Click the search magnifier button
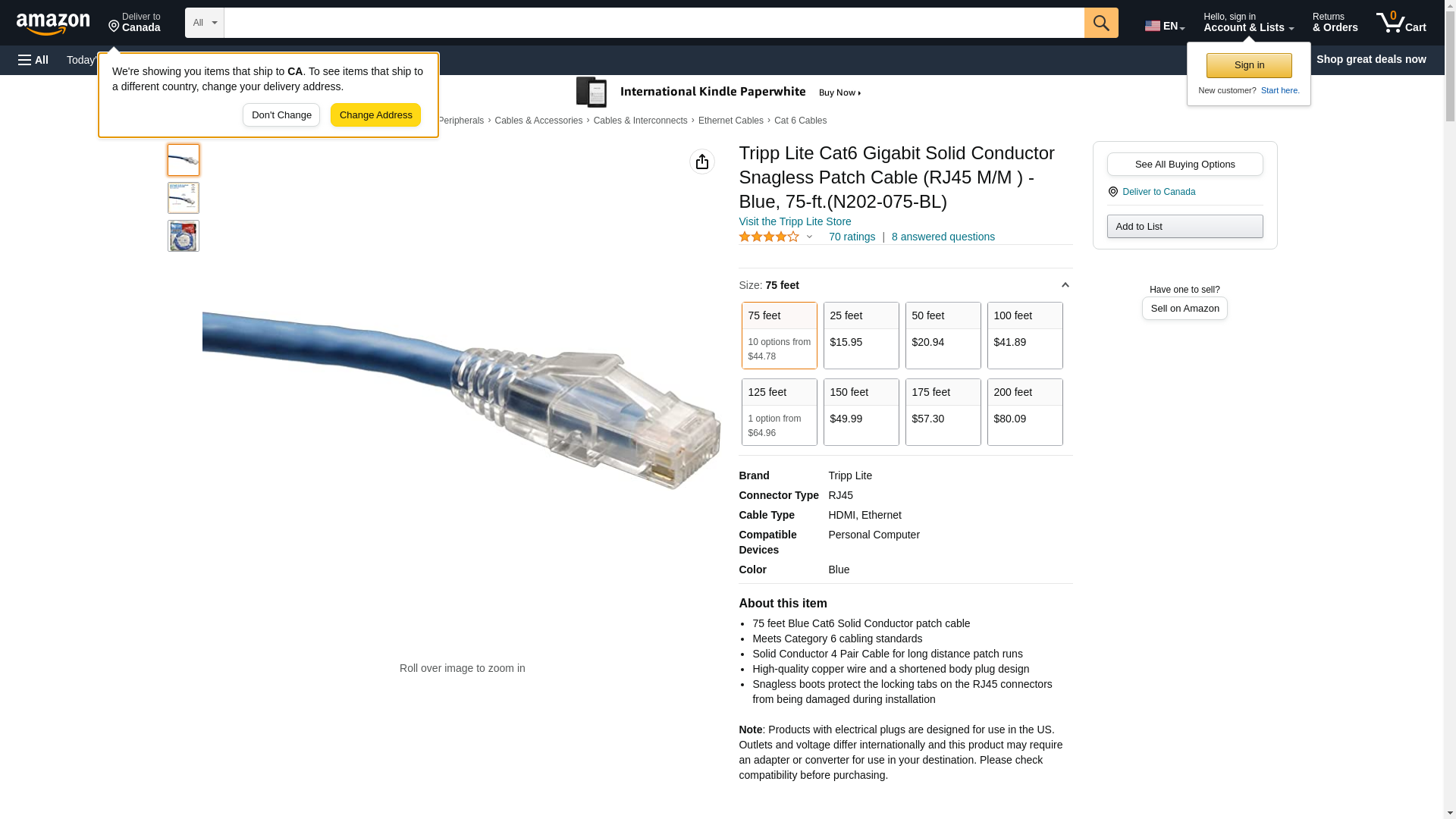Viewport: 1456px width, 819px height. click(x=1101, y=23)
